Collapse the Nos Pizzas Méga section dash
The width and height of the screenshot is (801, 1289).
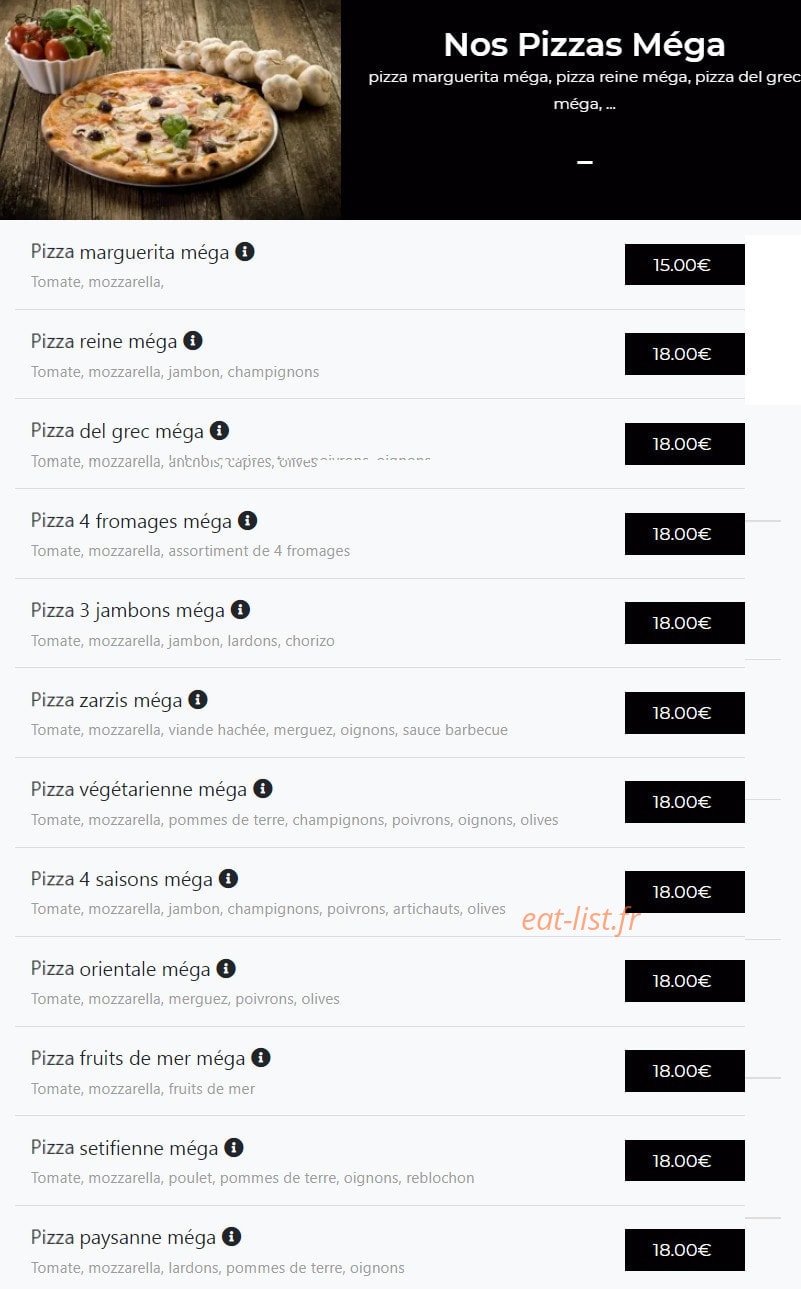point(585,162)
